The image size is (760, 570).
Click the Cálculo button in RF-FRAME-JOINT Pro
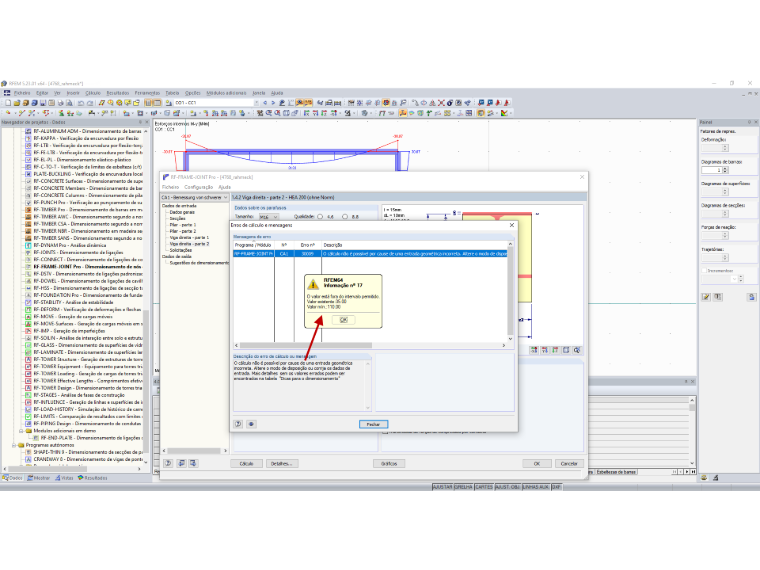pos(246,464)
